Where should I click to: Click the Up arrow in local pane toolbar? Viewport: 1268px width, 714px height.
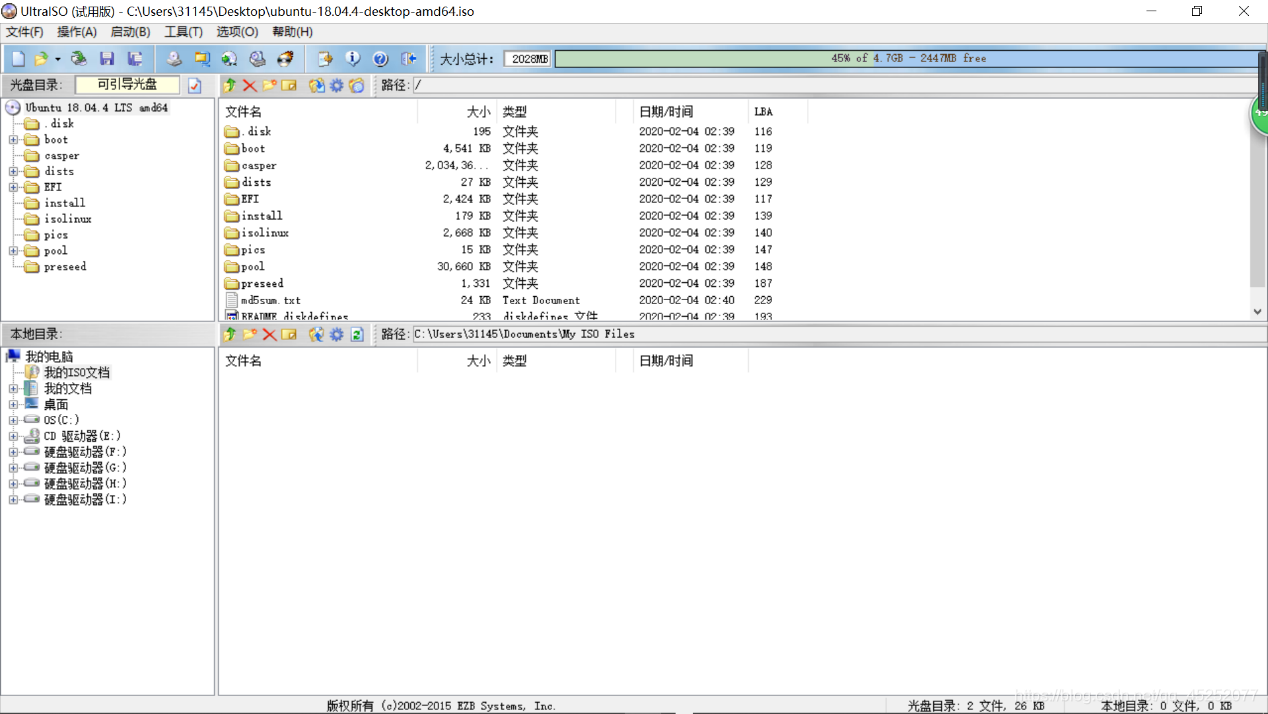tap(230, 334)
